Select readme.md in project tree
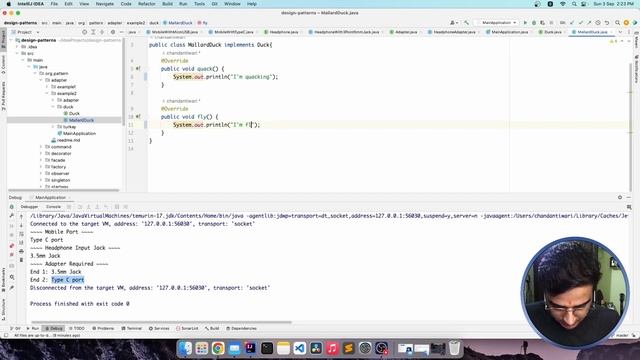Screen dimensions: 640x360 (66, 140)
